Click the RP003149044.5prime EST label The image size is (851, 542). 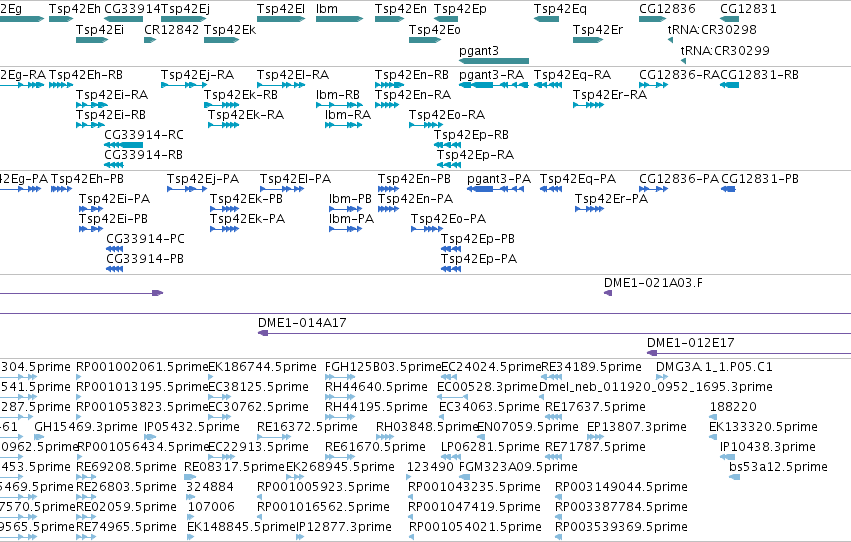[621, 487]
